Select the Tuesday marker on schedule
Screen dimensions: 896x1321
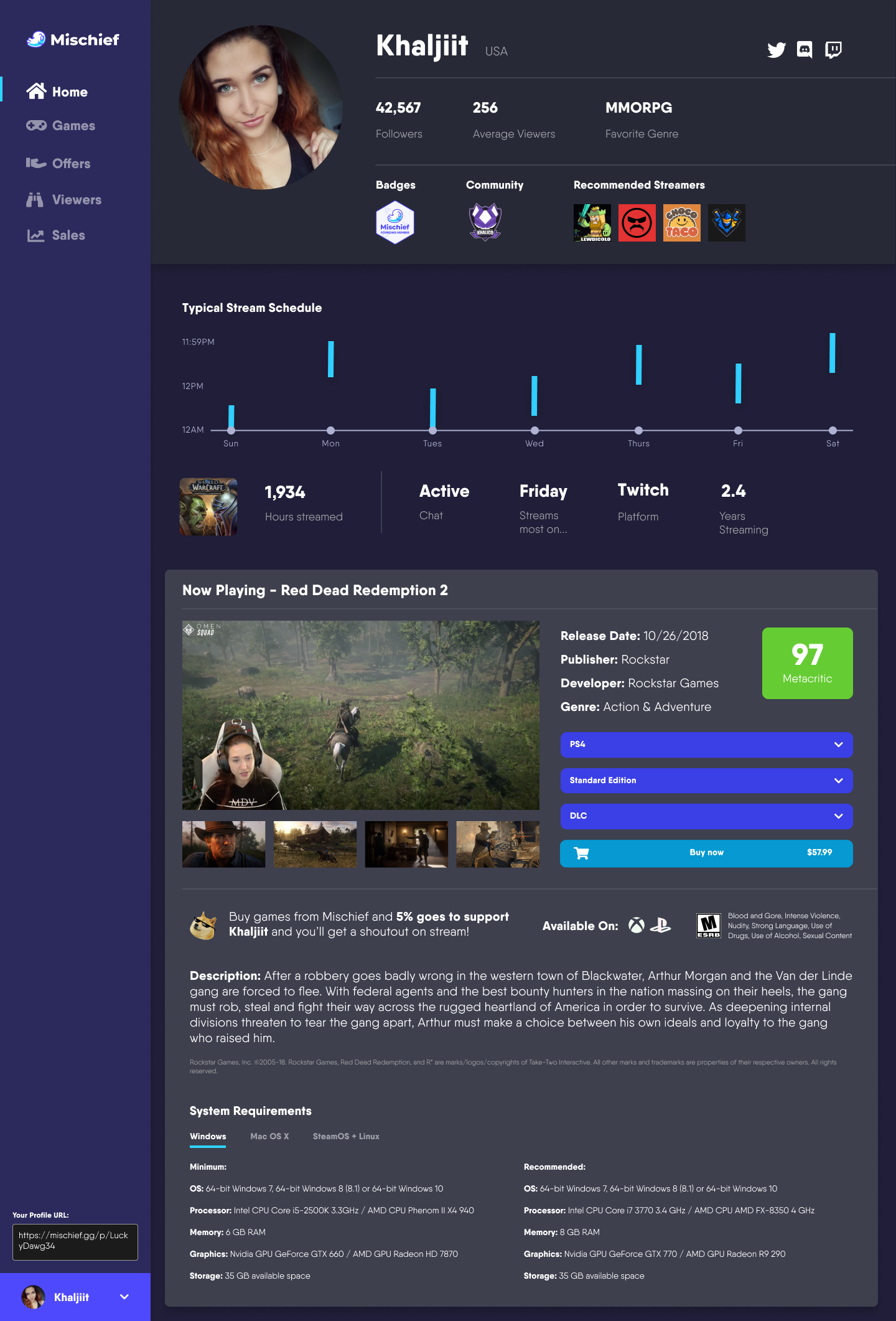point(432,430)
